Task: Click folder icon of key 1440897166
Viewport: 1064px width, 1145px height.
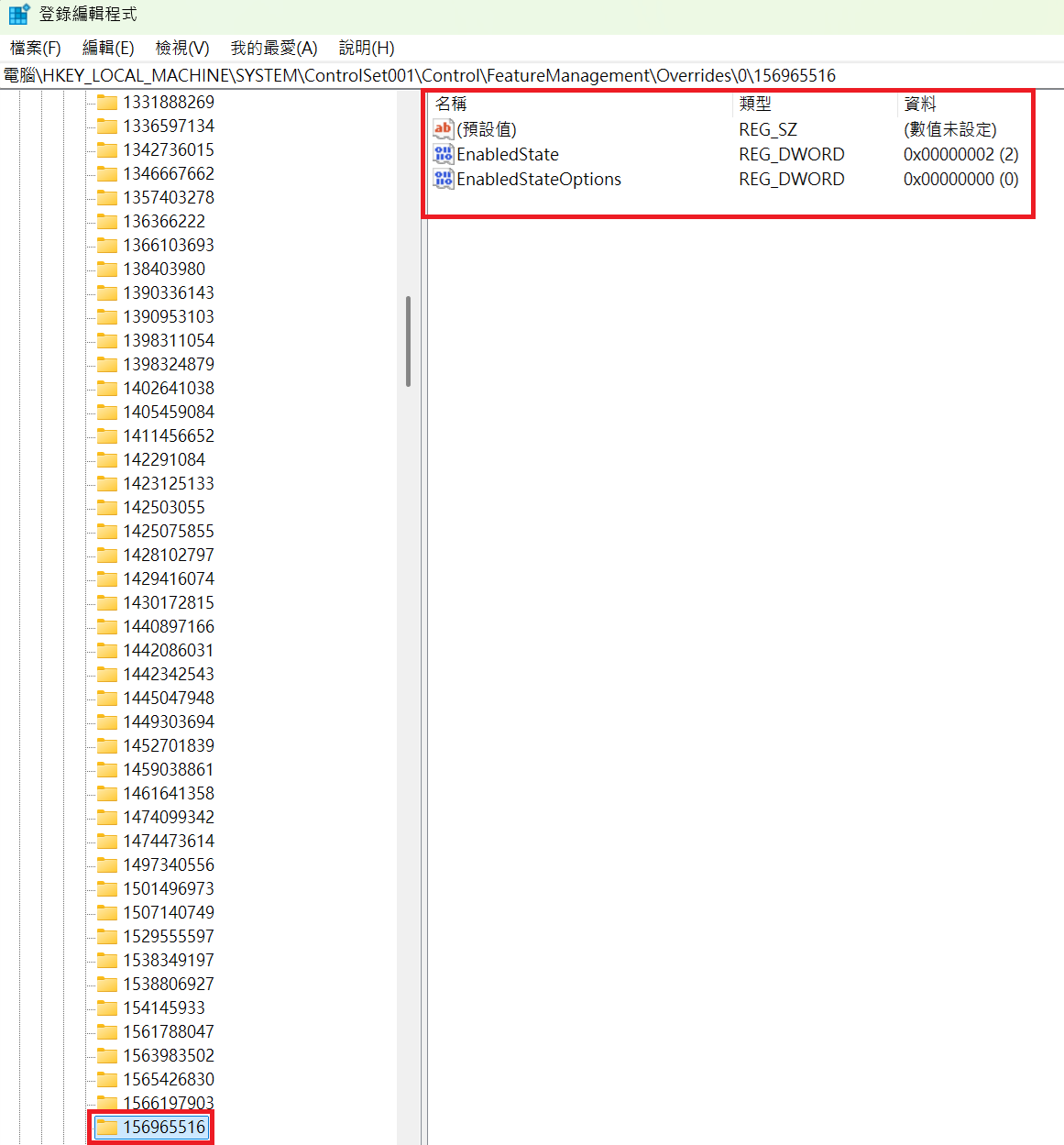Action: pyautogui.click(x=107, y=626)
